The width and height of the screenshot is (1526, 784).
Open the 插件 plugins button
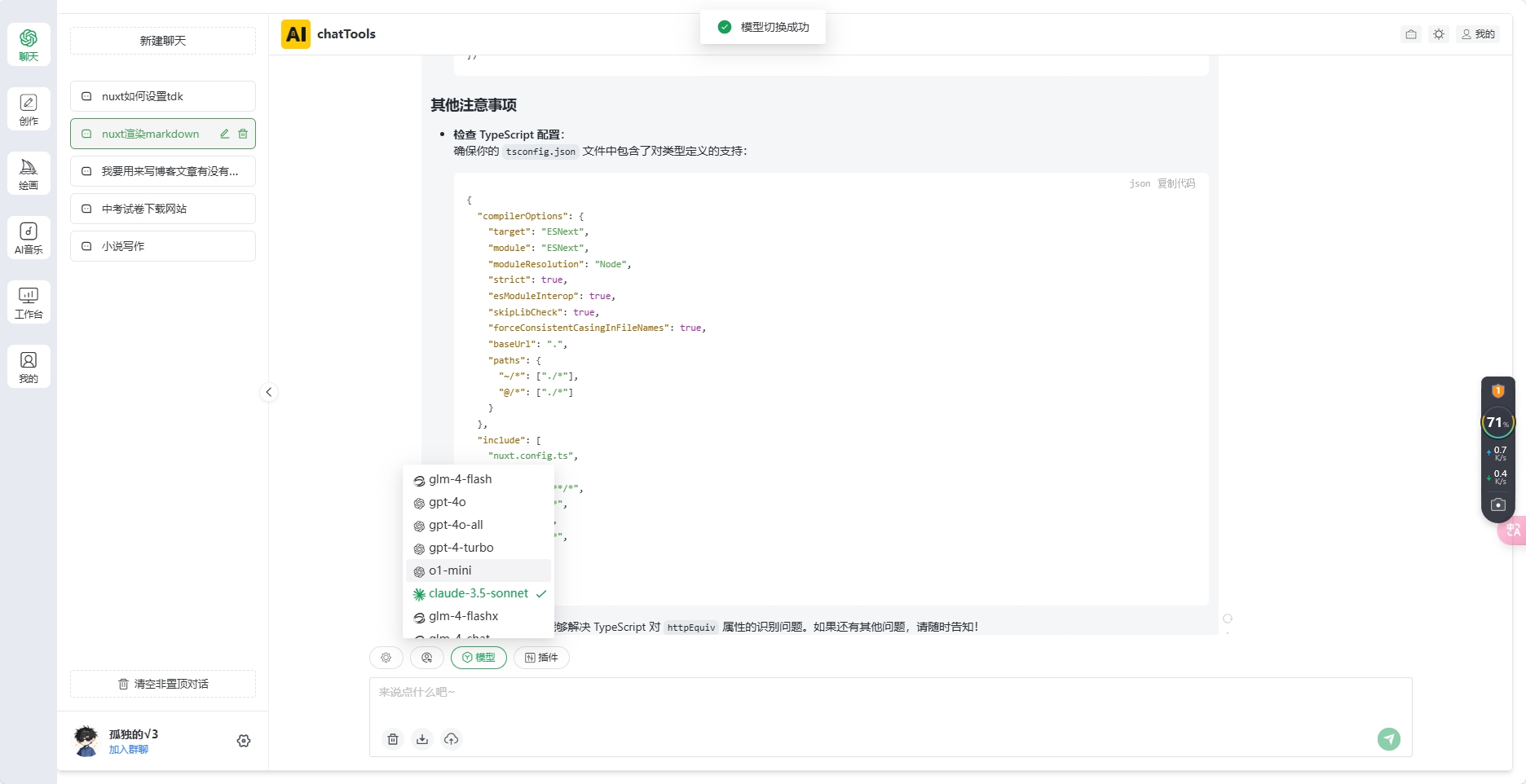tap(541, 658)
